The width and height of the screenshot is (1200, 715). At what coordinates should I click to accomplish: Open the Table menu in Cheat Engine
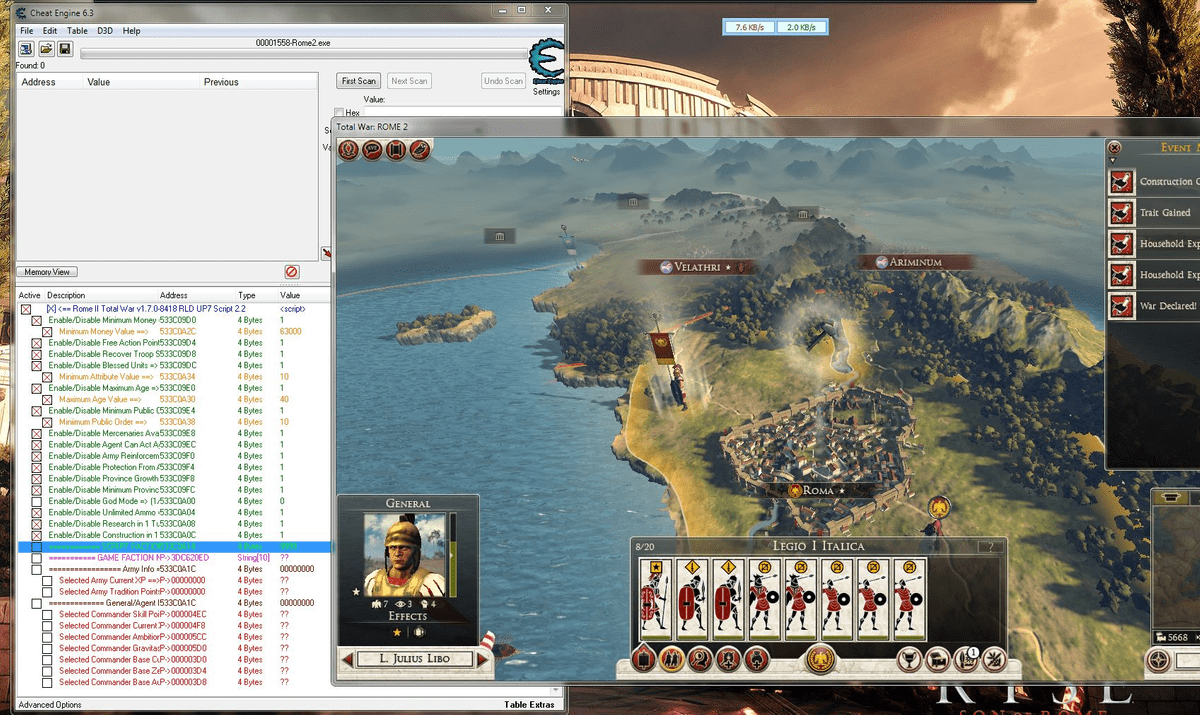(76, 31)
